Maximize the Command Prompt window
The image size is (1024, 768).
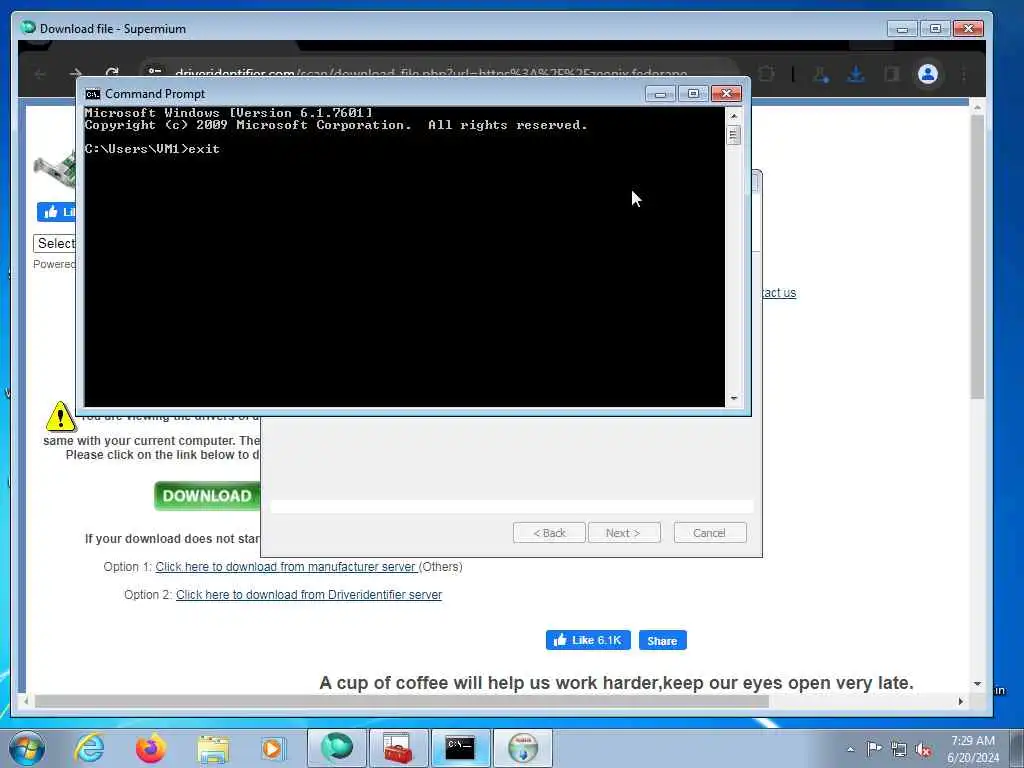tap(693, 94)
